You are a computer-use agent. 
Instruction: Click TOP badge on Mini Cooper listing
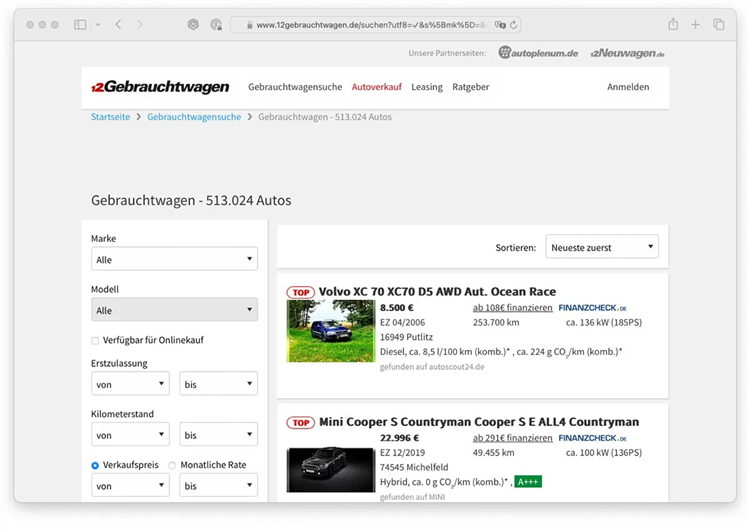click(301, 422)
